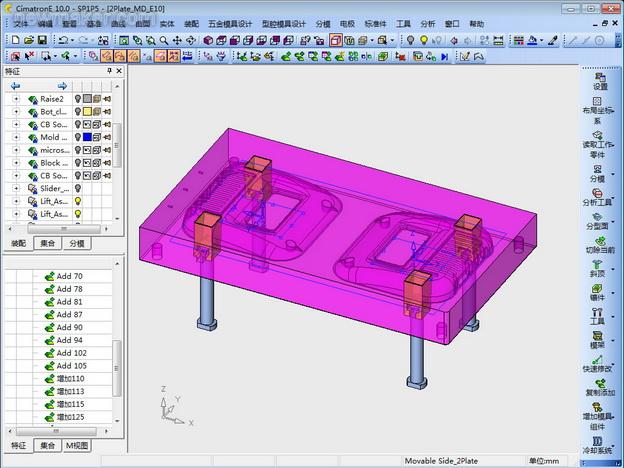Click the gray light bulb toolbar icon

410,40
